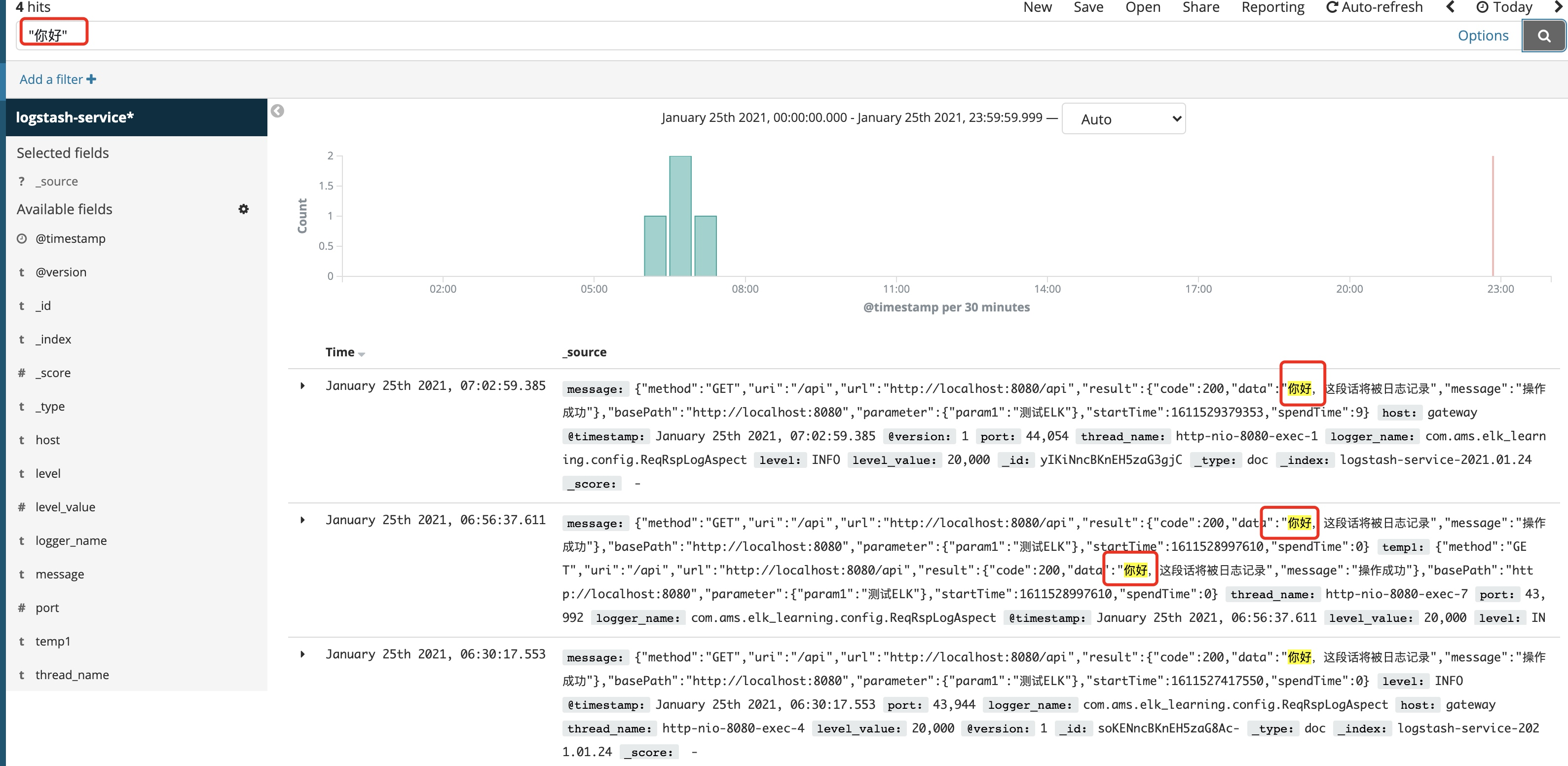Click the Time column header

339,352
